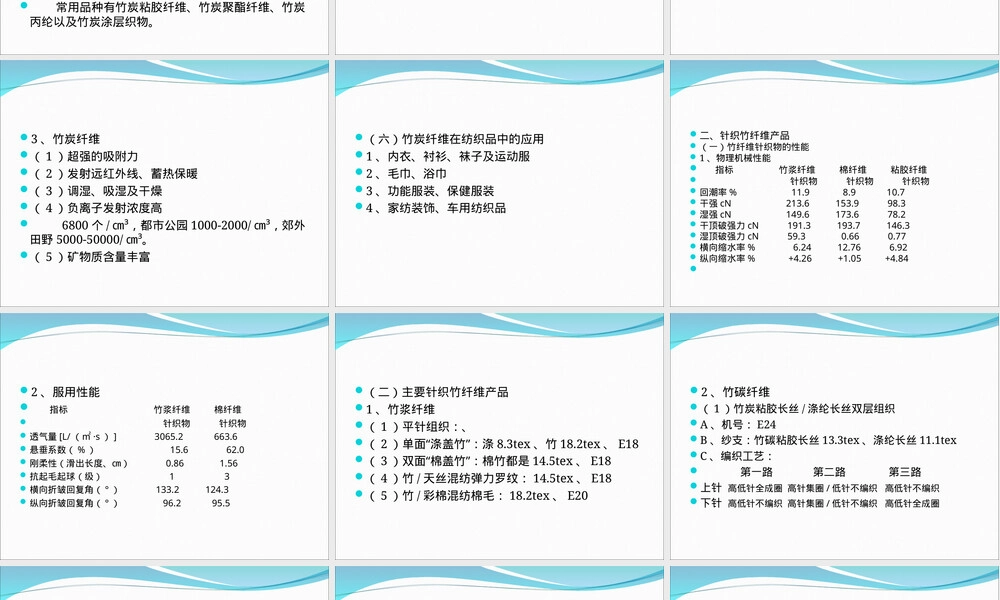
Task: Click the 第二路 column header
Action: point(829,472)
